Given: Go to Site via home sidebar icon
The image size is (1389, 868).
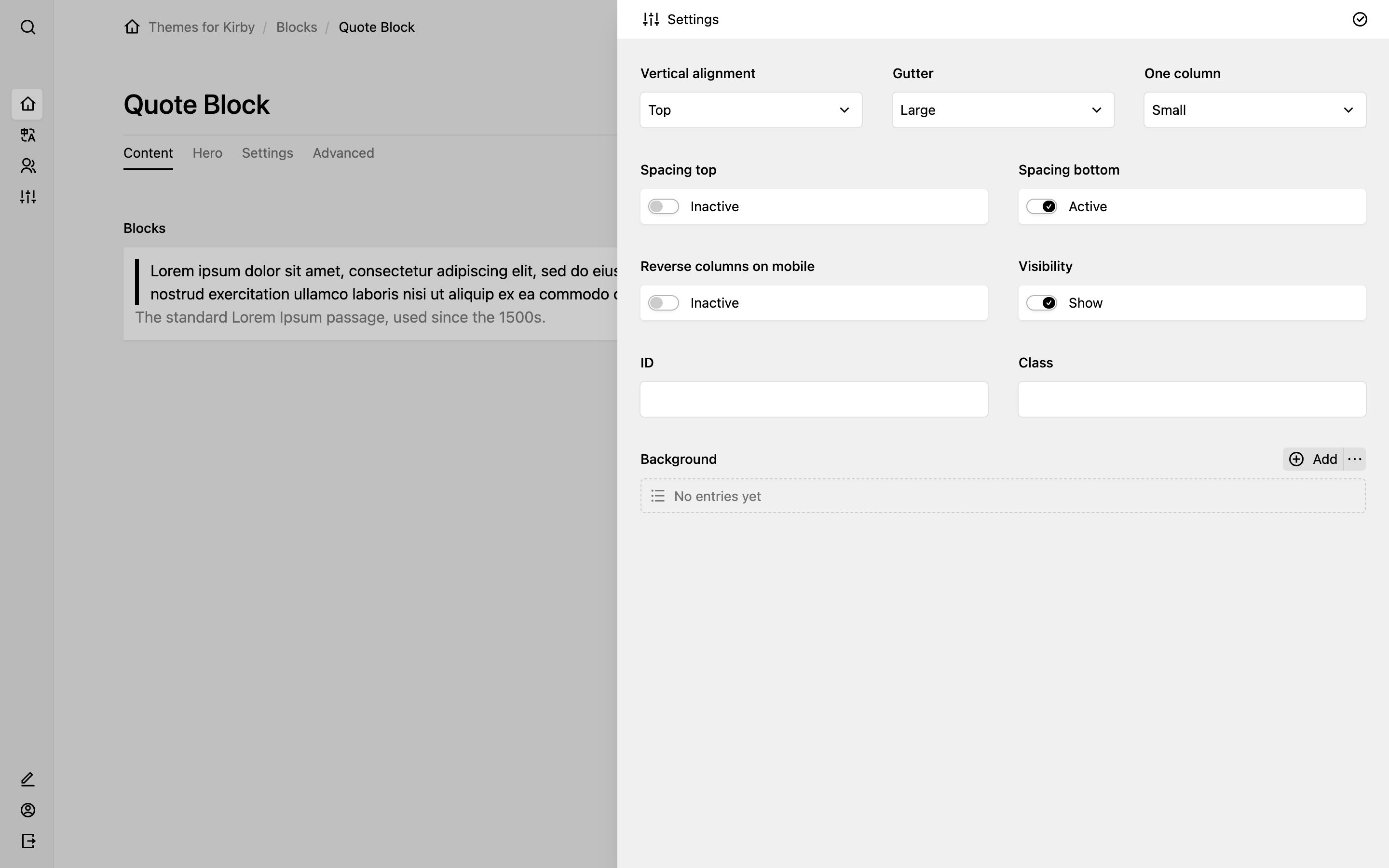Looking at the screenshot, I should (27, 104).
